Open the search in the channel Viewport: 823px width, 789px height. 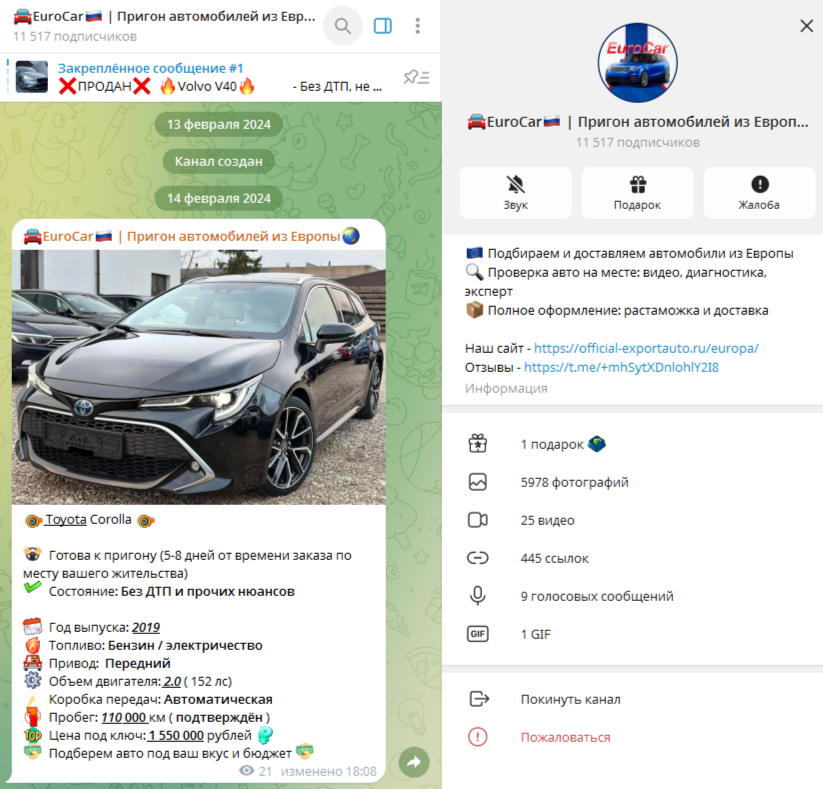342,25
